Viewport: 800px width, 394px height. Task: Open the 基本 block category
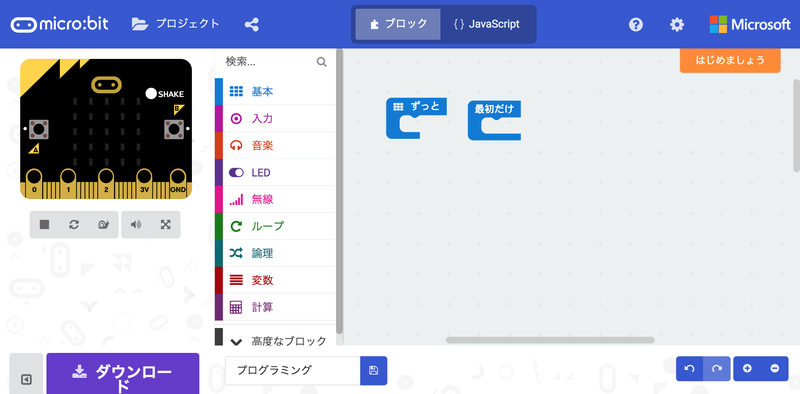click(276, 91)
